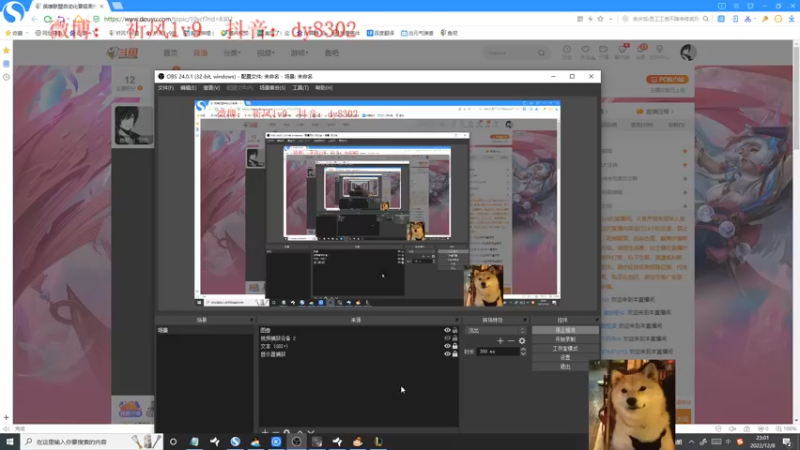Click the 开始录制 button in OBS
Screen dimensions: 800x450
point(565,339)
